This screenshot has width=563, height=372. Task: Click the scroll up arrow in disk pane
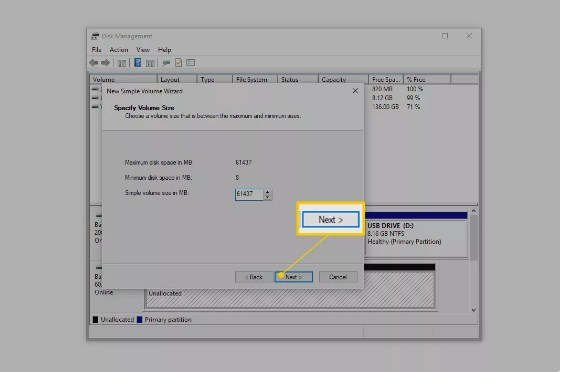(x=474, y=211)
